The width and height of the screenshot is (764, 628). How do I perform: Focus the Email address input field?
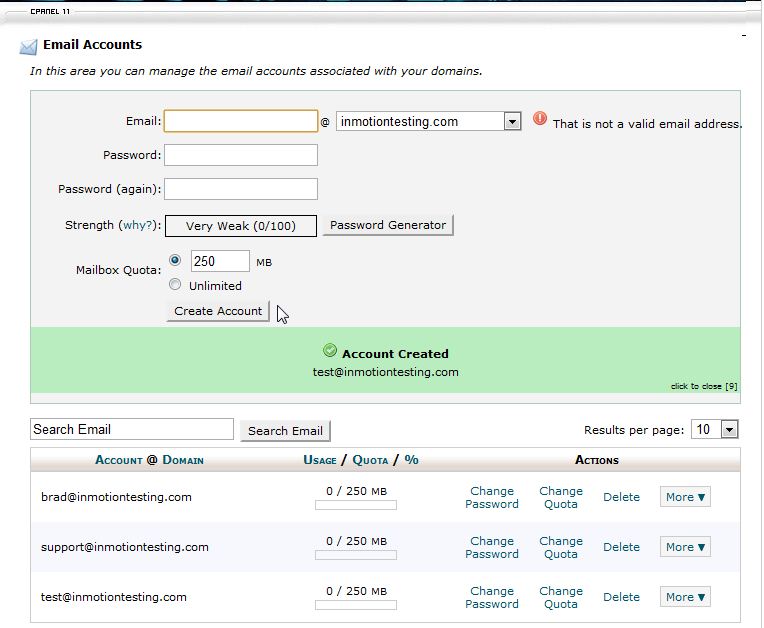tap(241, 122)
